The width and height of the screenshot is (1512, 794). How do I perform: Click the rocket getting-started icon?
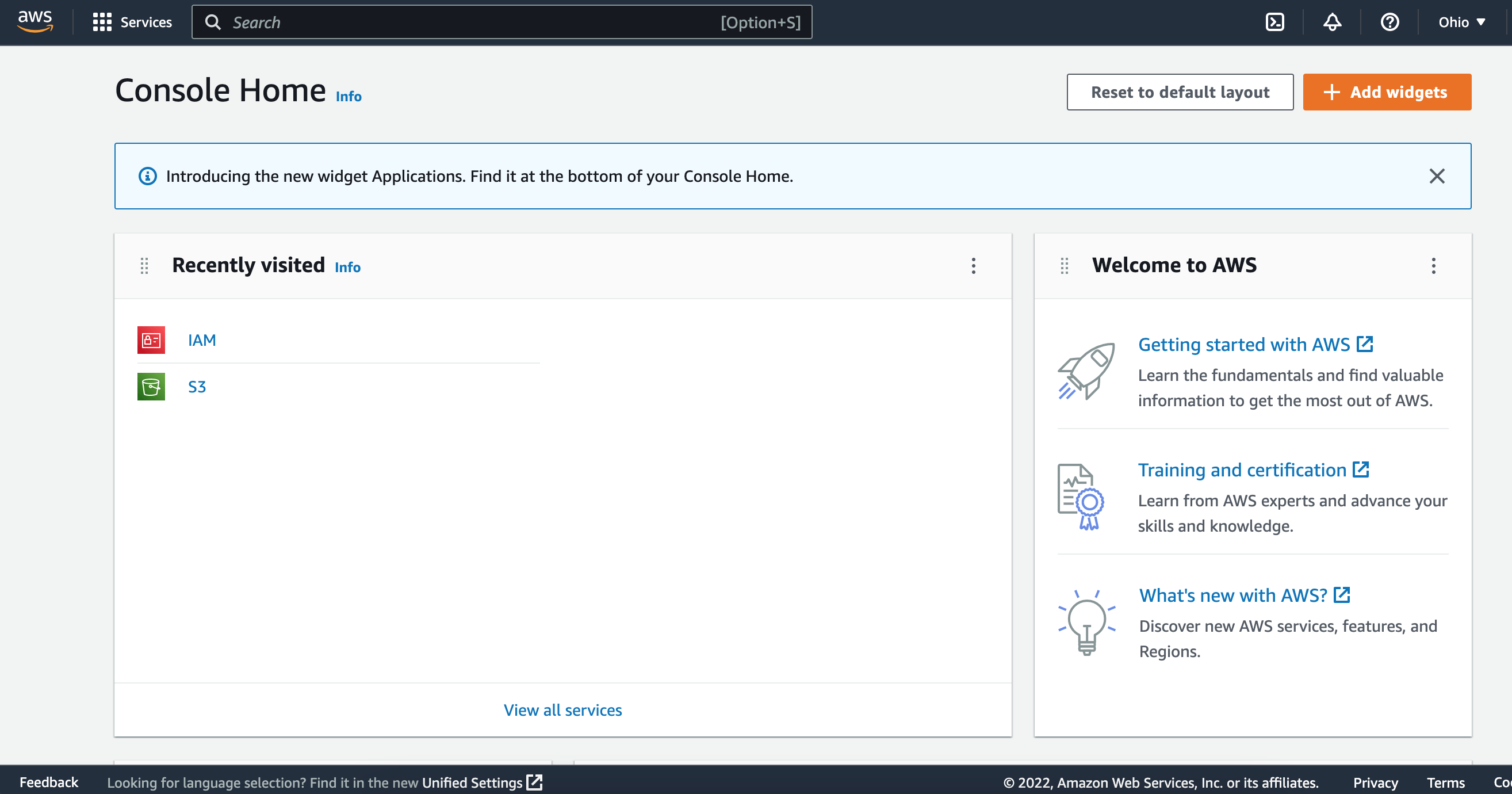[x=1086, y=372]
